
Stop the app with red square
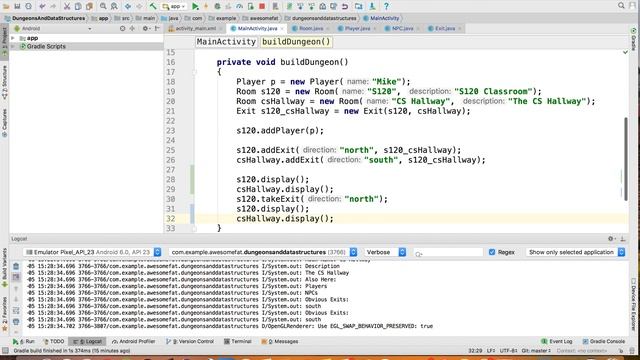(x=262, y=6)
